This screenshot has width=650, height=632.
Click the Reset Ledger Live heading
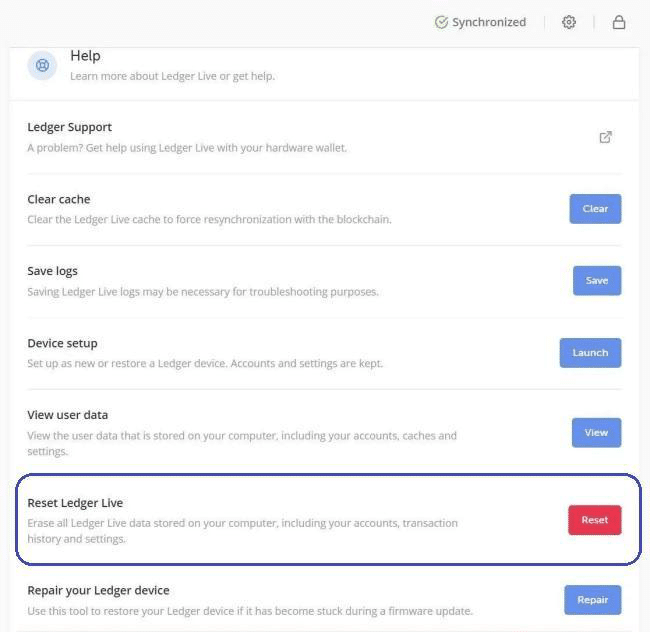[75, 503]
